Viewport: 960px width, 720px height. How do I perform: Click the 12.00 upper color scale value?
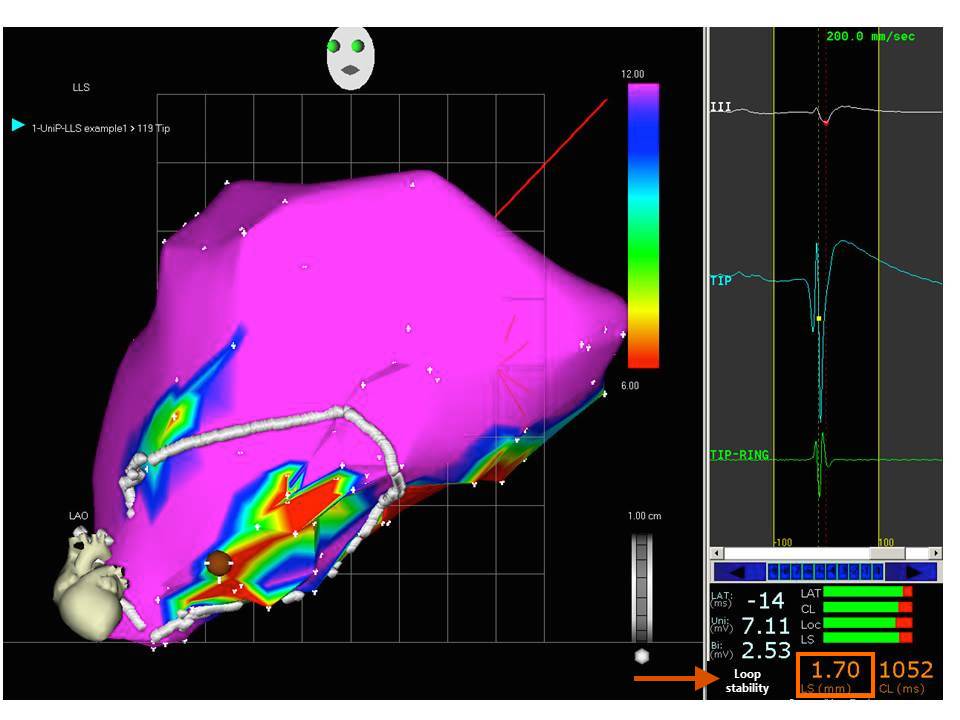tap(632, 74)
